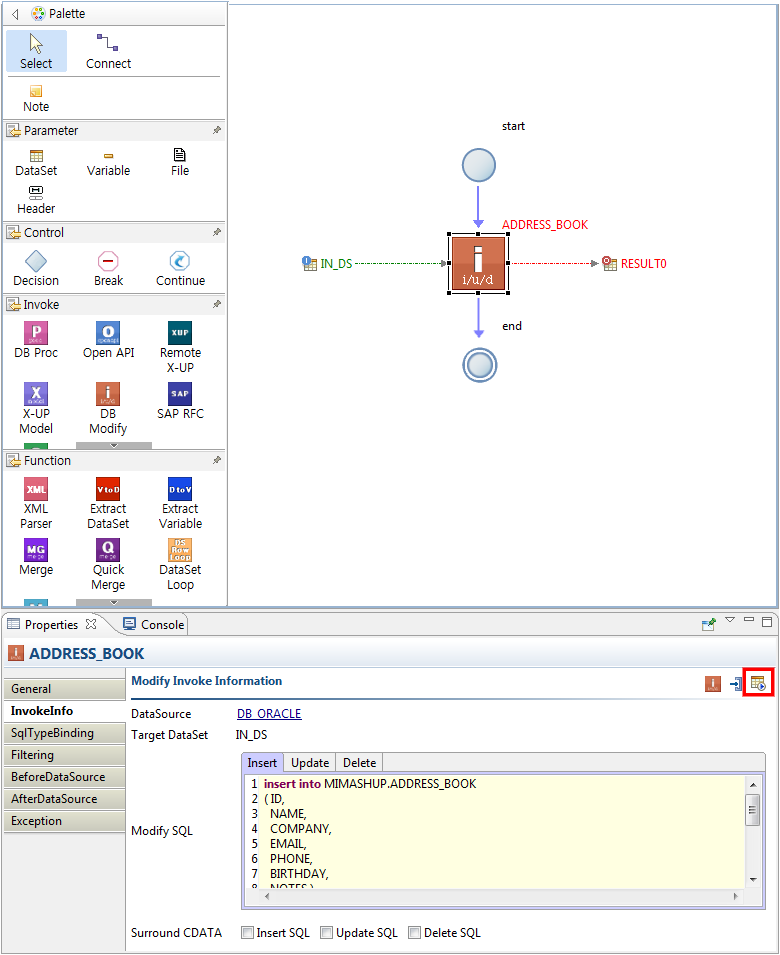Select the RESULT0 output dataset on canvas
Screen dimensions: 780x955
pyautogui.click(x=634, y=264)
